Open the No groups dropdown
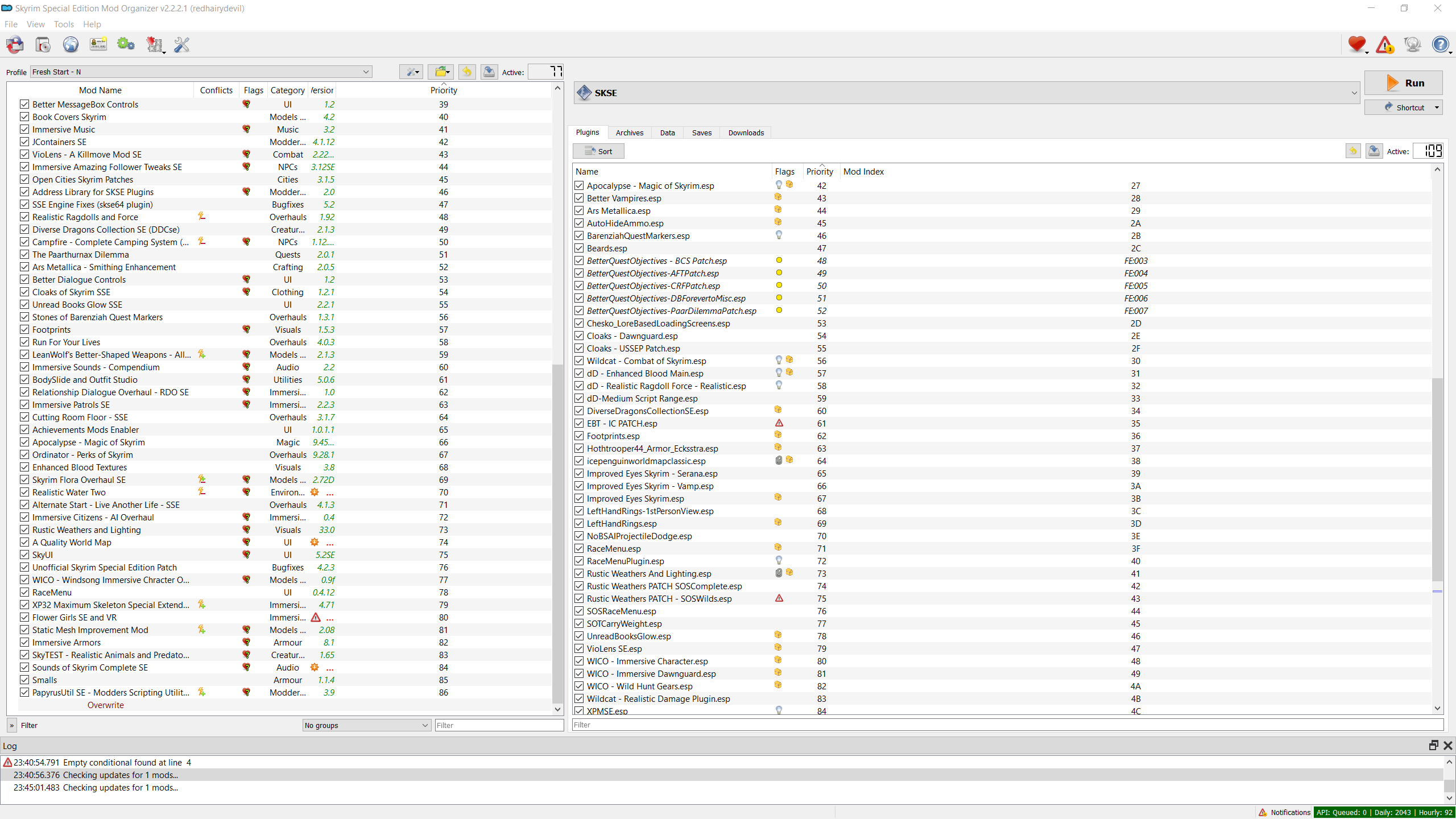Image resolution: width=1456 pixels, height=819 pixels. [366, 725]
